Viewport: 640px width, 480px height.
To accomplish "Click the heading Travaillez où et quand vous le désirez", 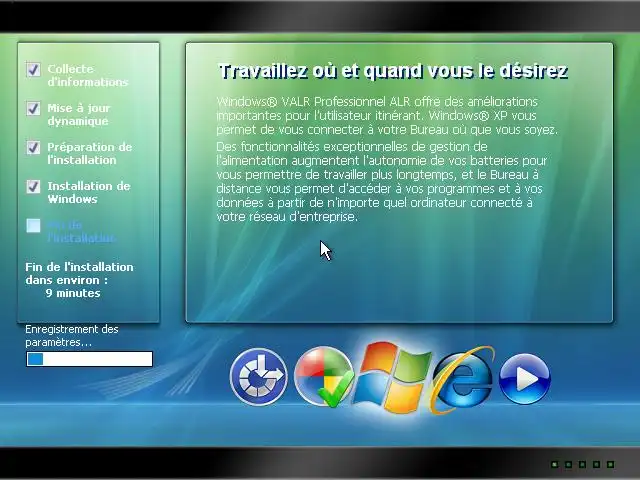I will [393, 71].
